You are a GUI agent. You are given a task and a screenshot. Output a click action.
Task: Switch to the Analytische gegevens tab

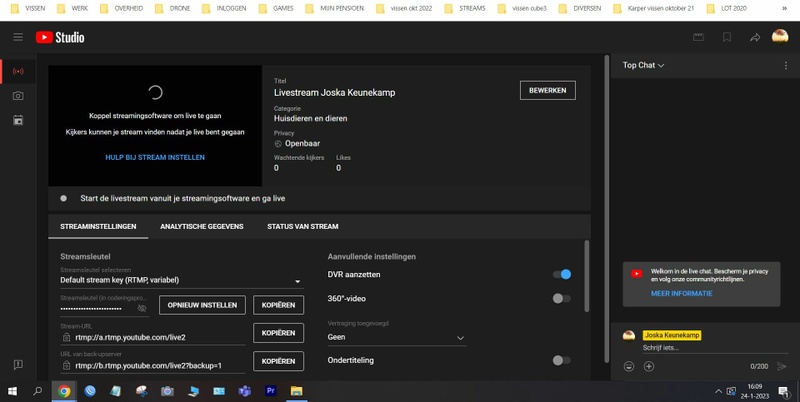point(202,226)
